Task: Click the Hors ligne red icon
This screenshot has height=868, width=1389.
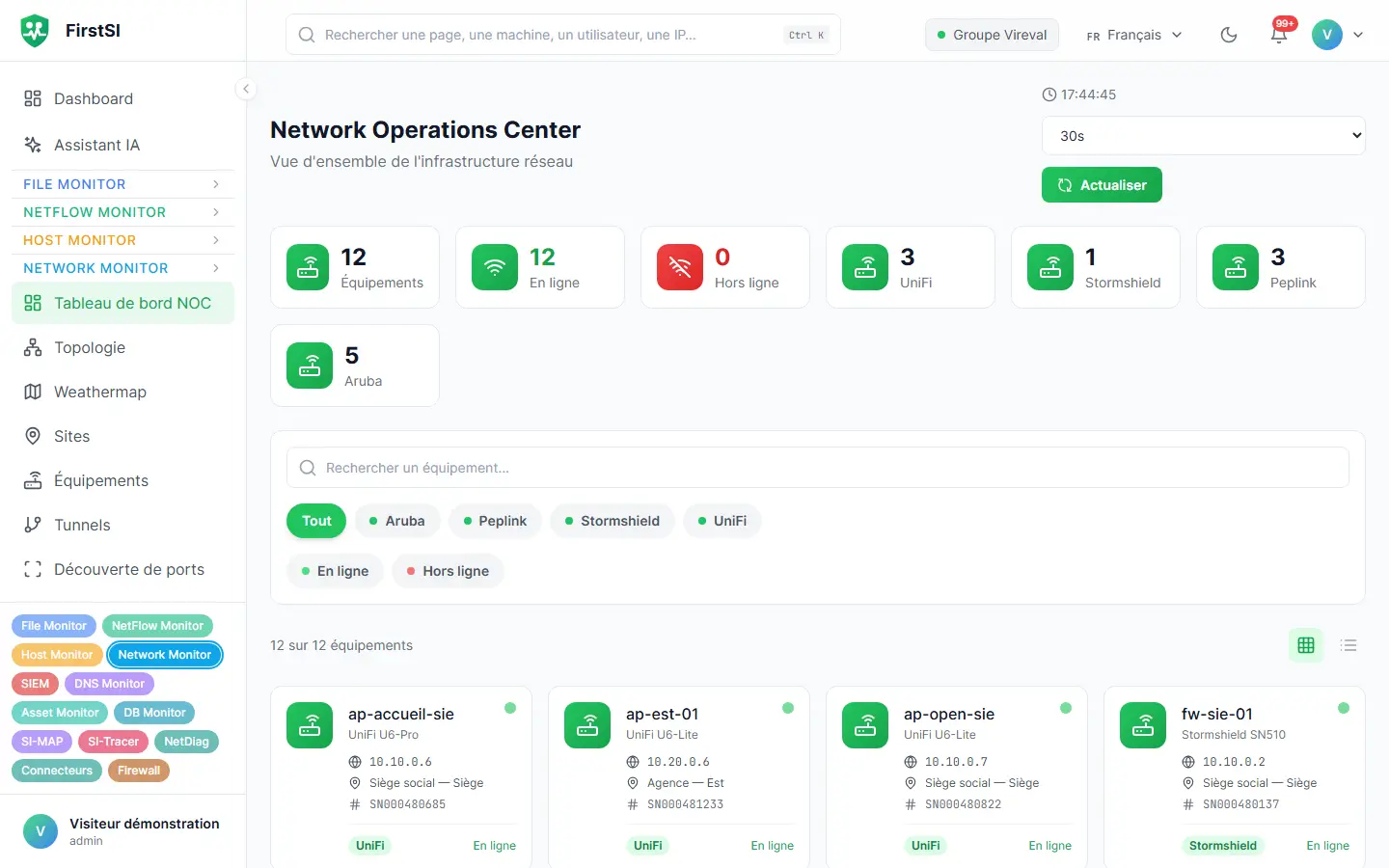Action: coord(680,267)
